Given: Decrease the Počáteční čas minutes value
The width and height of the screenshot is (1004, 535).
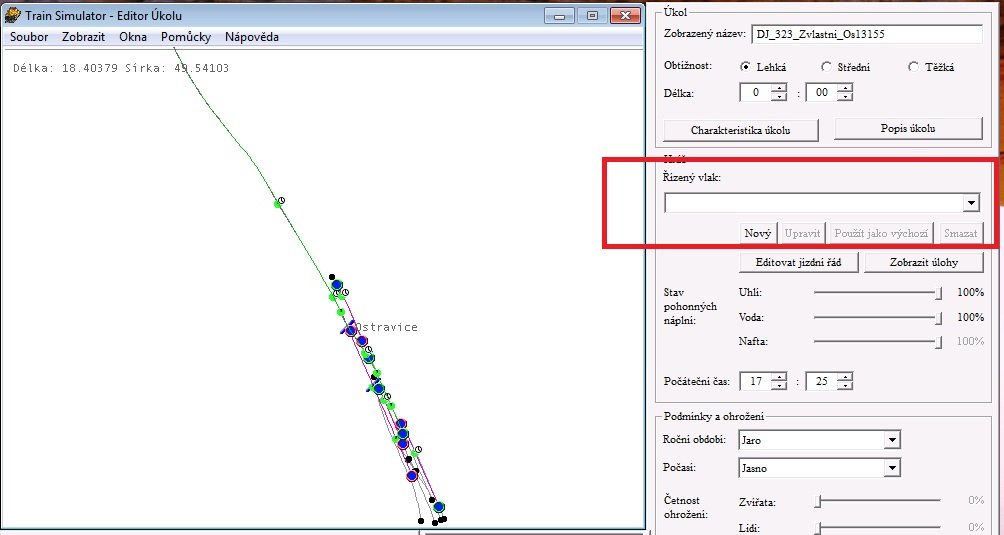Looking at the screenshot, I should tap(845, 386).
